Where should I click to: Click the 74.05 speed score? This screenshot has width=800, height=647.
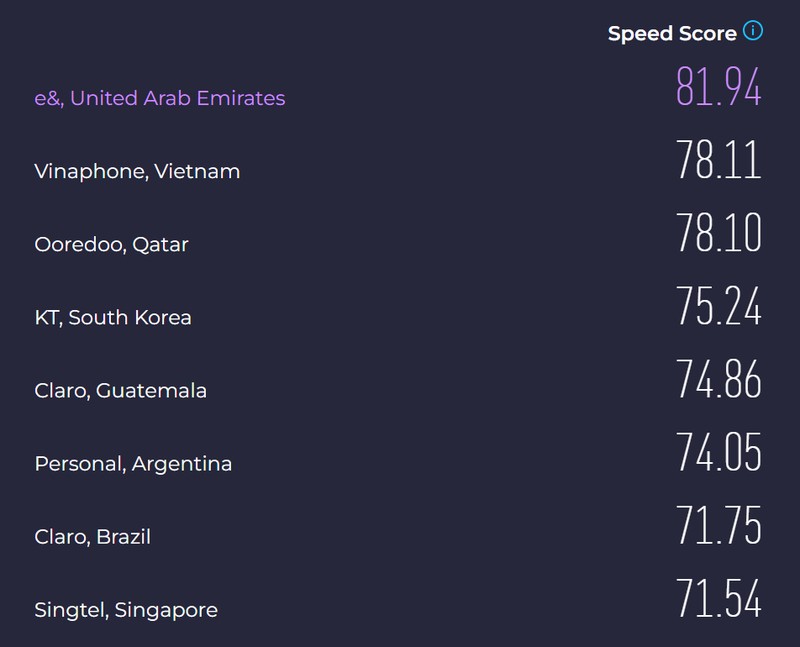tap(719, 452)
